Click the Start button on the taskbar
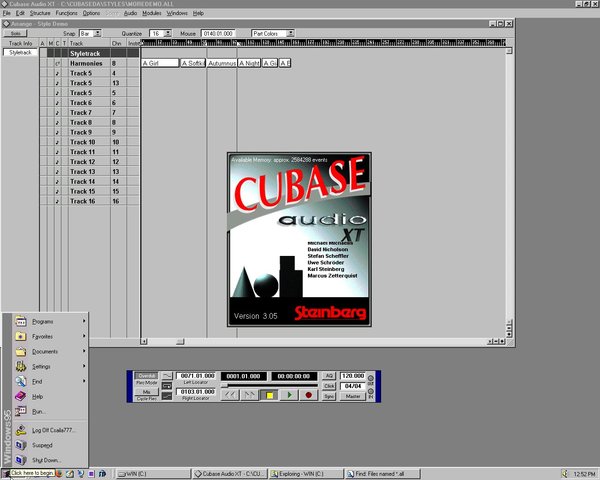 coord(5,474)
